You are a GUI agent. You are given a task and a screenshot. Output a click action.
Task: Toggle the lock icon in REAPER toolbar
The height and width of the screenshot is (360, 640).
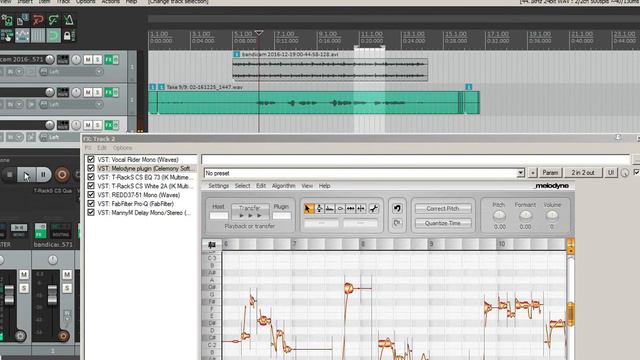67,36
